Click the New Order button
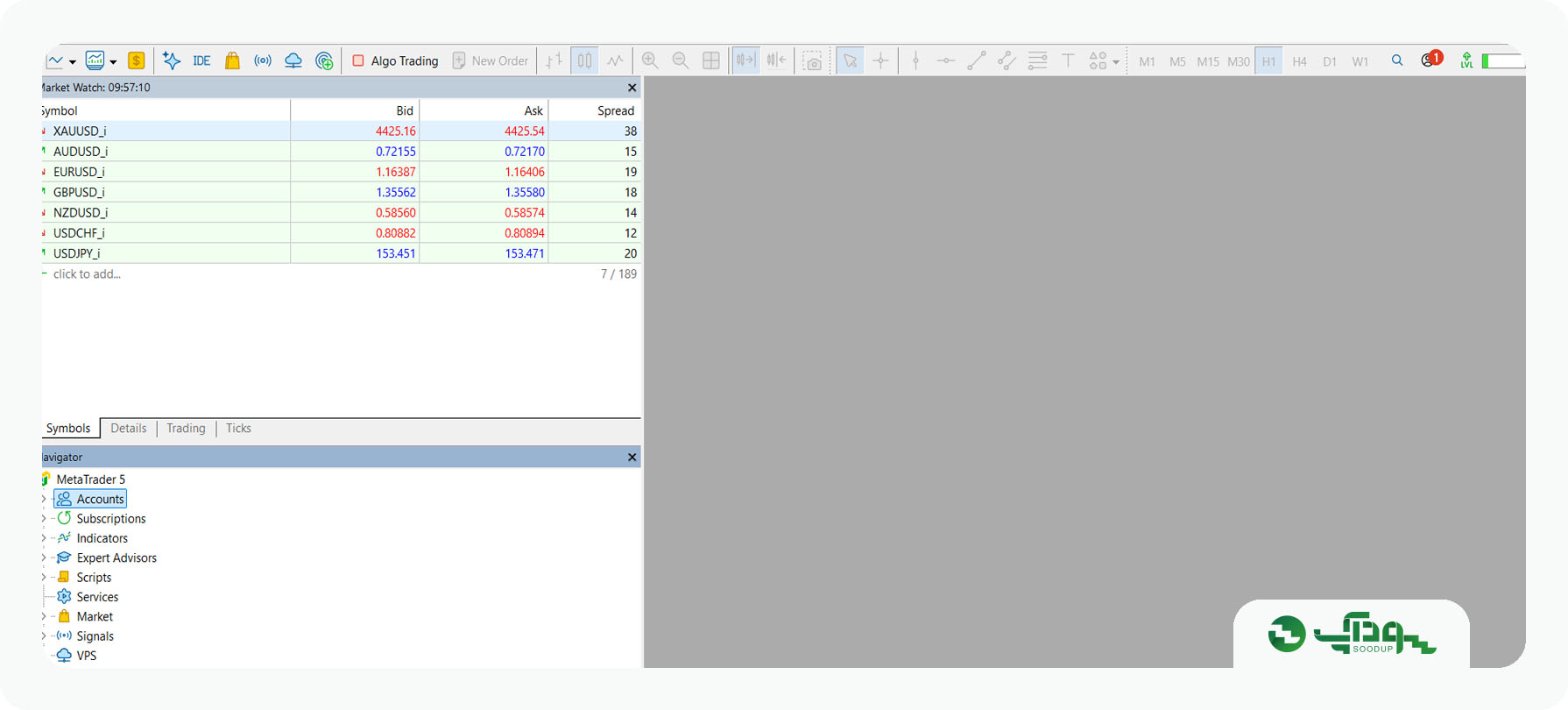The image size is (1568, 710). (x=491, y=60)
